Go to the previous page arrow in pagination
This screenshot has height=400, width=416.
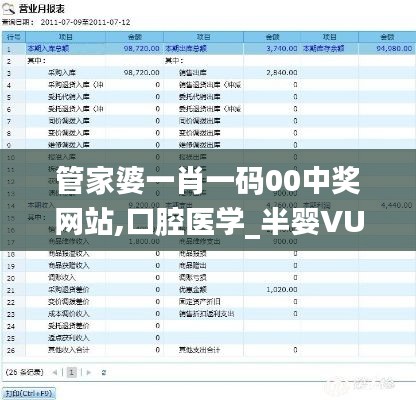(x=55, y=372)
